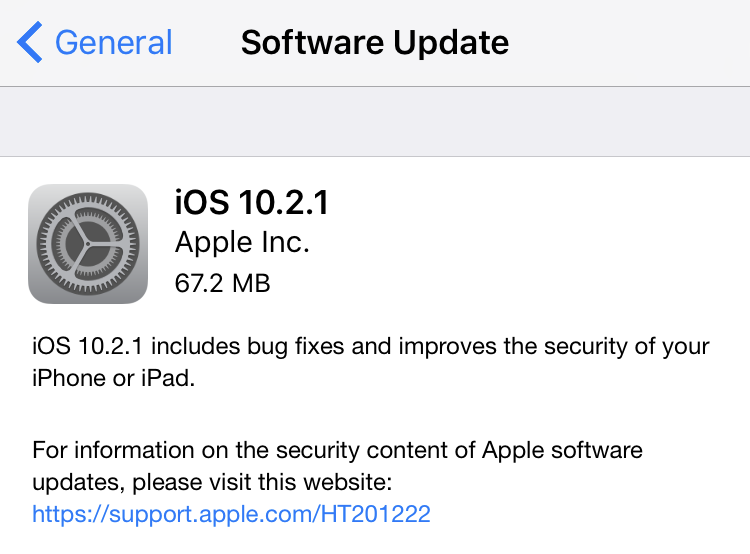Click the line starting 'For information on the security content'

pos(337,450)
